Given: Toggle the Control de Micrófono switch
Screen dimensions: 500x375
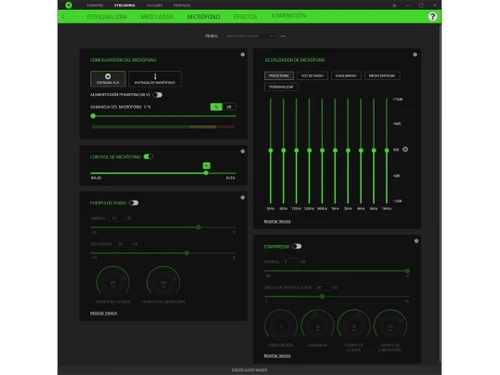Looking at the screenshot, I should (148, 157).
